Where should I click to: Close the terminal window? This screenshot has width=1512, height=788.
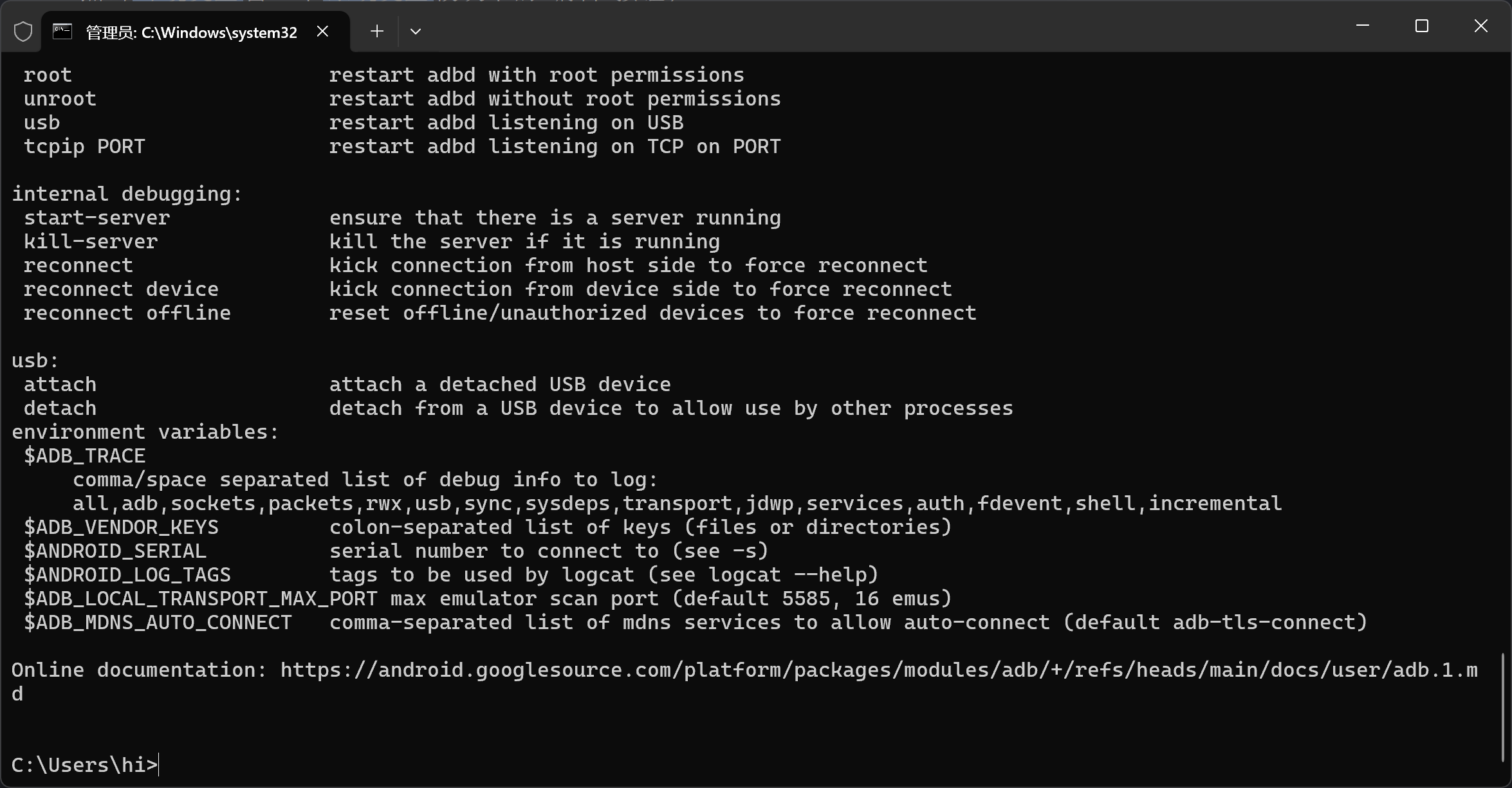click(x=1481, y=26)
